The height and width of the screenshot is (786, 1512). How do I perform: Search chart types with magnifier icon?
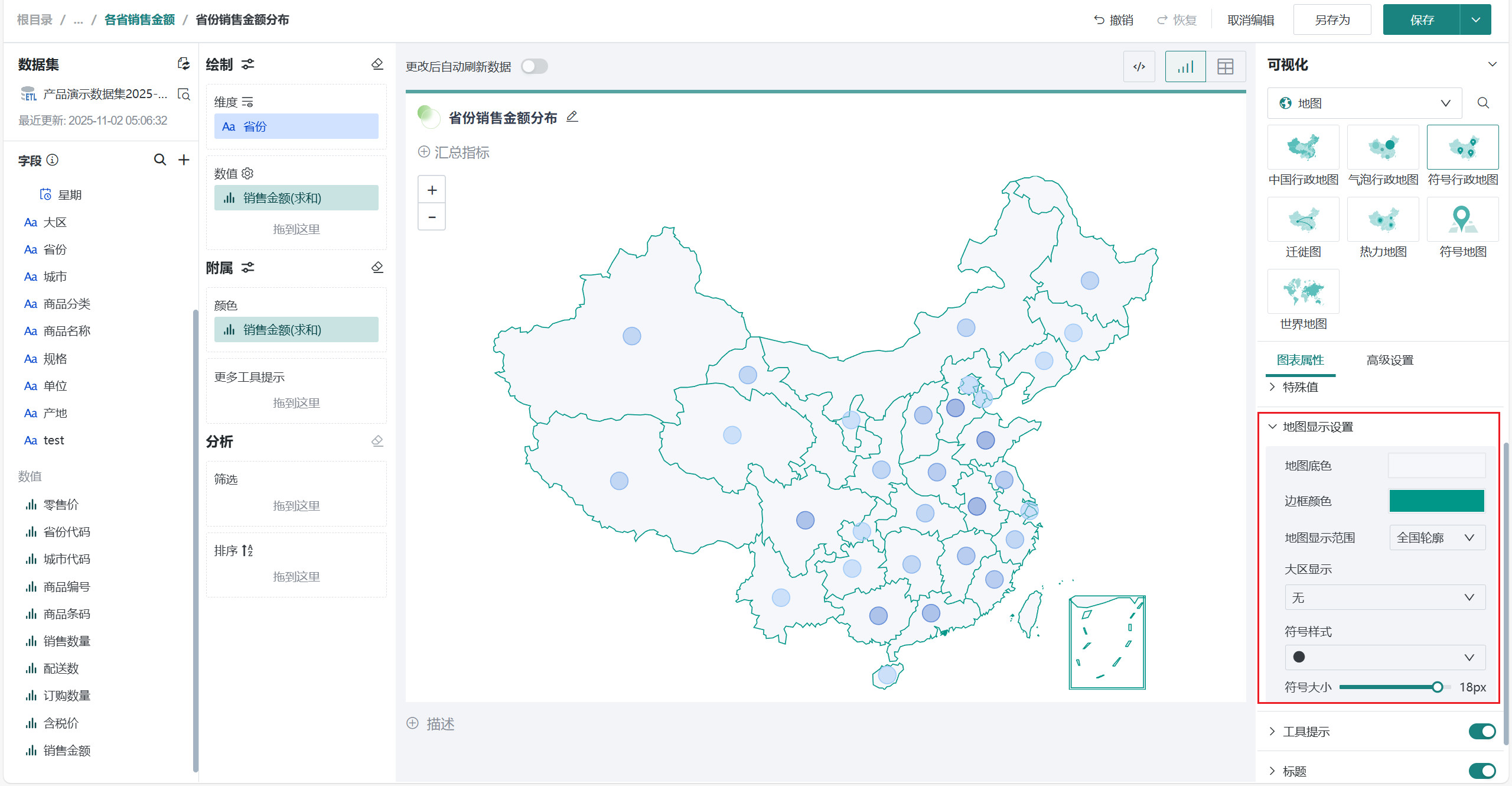tap(1482, 103)
